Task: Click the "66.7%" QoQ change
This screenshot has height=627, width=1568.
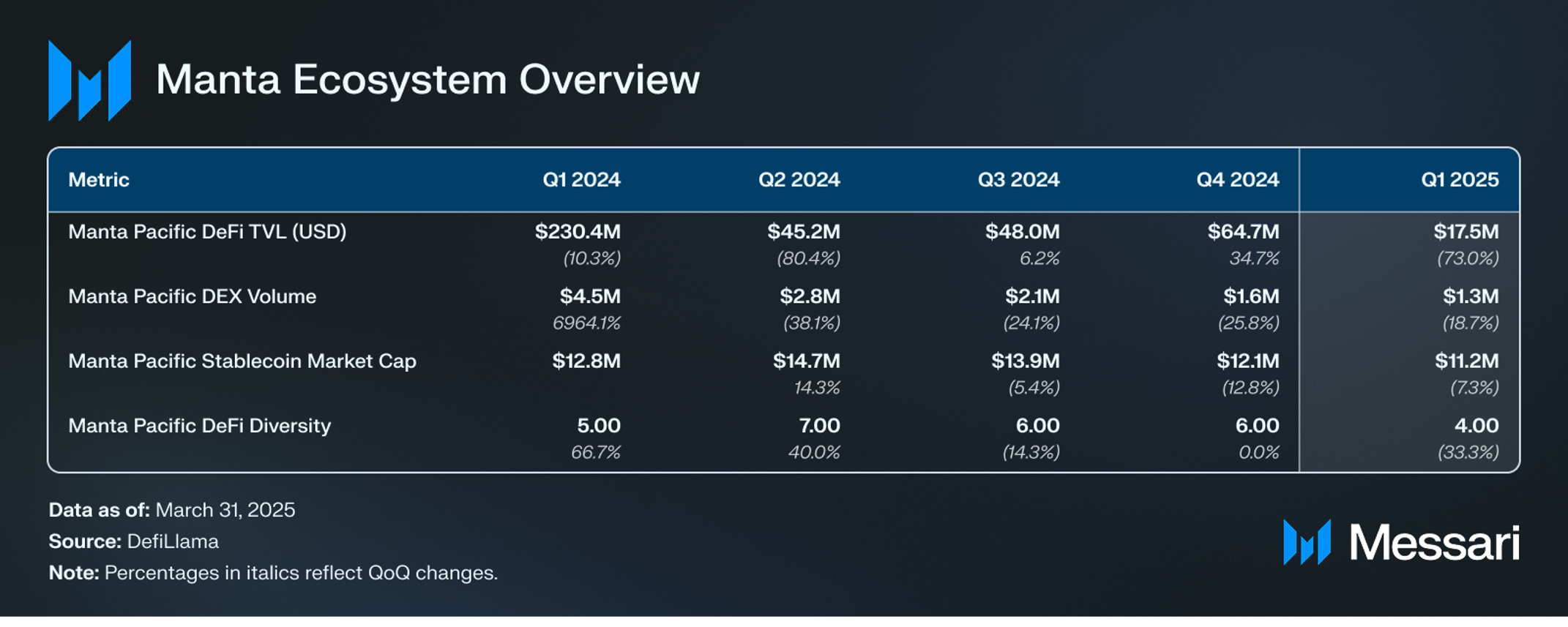Action: pos(595,453)
